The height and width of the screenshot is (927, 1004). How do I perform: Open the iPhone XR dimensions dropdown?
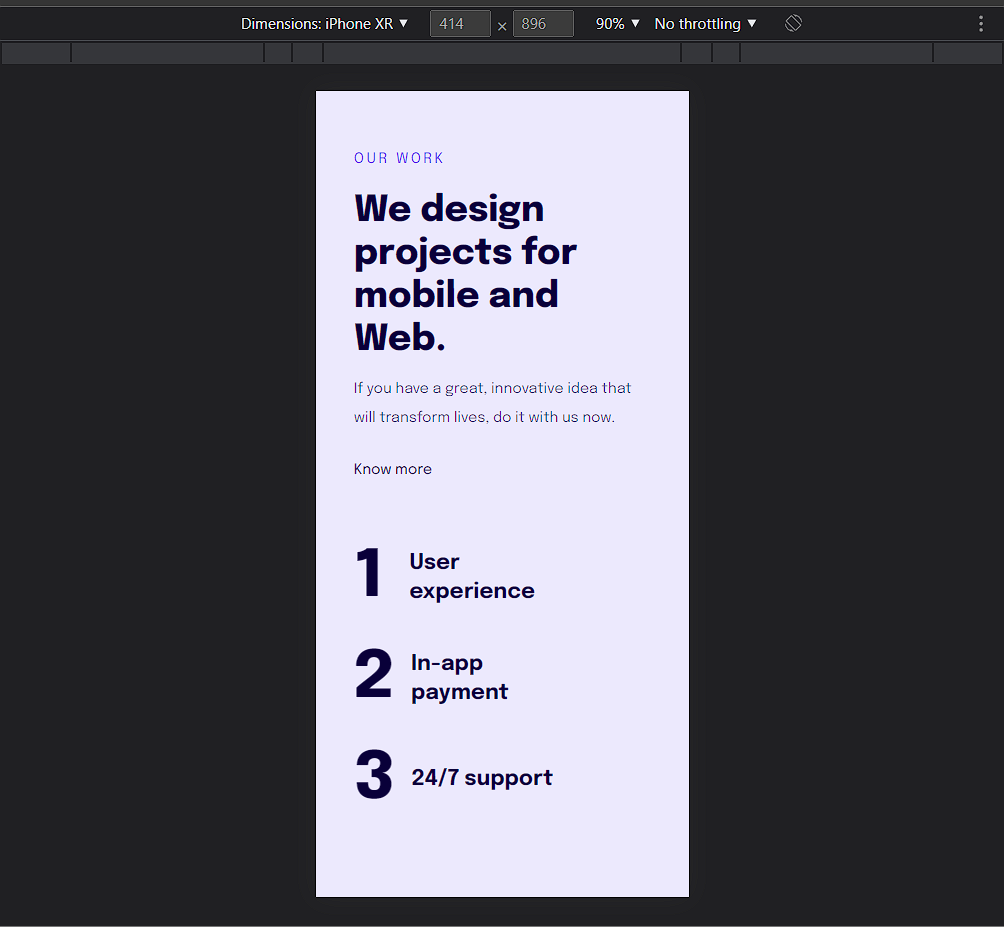coord(324,23)
